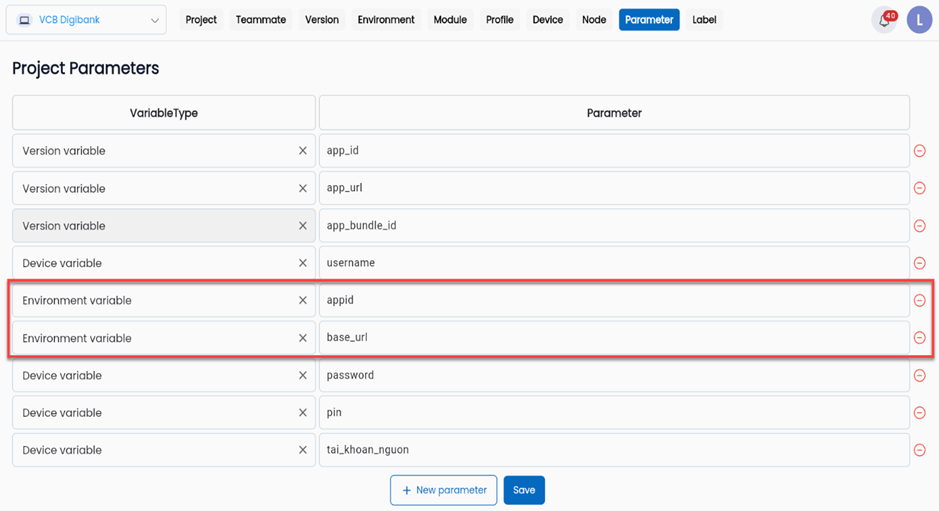Clear the variable type for app_id

[x=303, y=151]
